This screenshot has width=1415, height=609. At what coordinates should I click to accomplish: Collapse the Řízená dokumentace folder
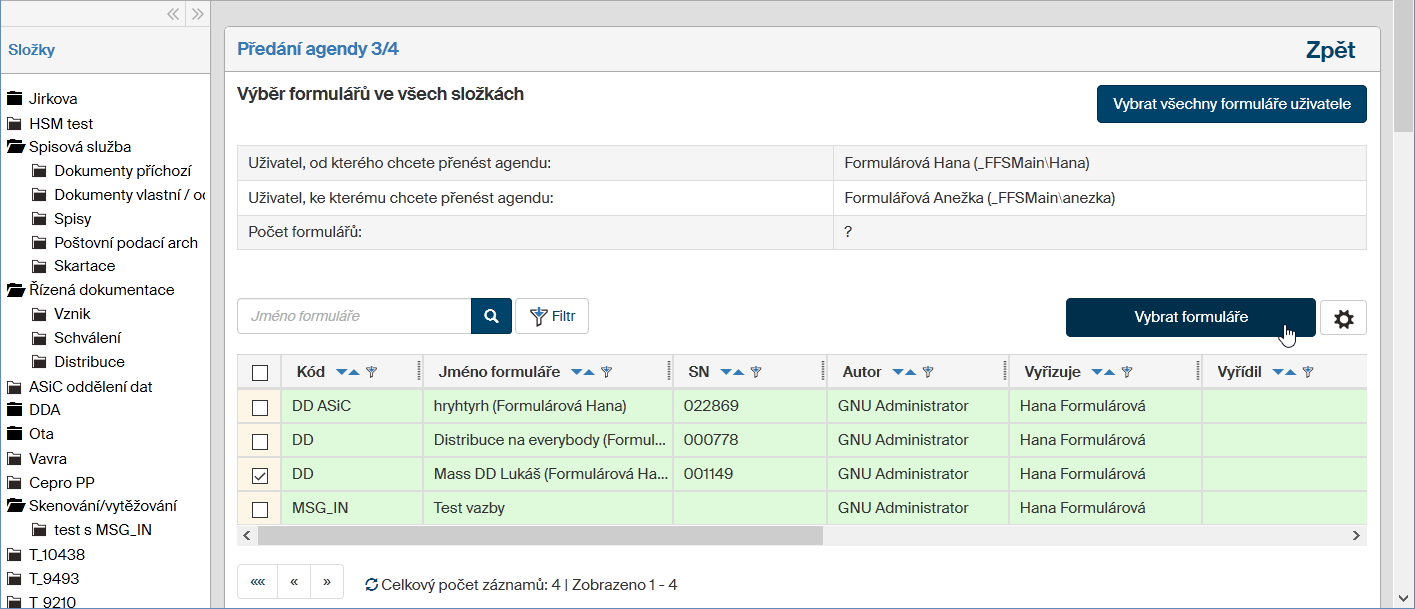coord(15,290)
